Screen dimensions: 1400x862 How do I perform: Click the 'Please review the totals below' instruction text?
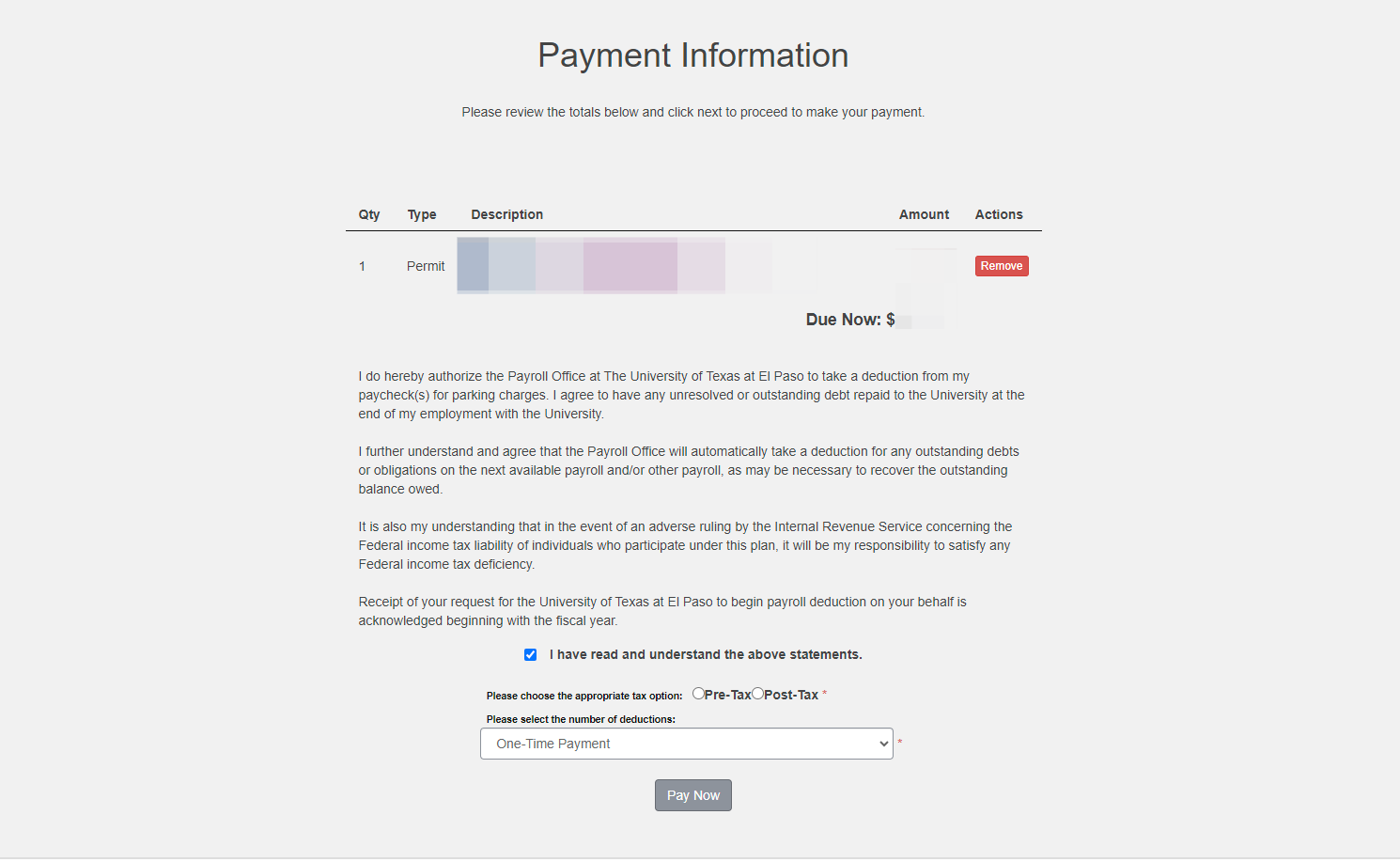693,112
